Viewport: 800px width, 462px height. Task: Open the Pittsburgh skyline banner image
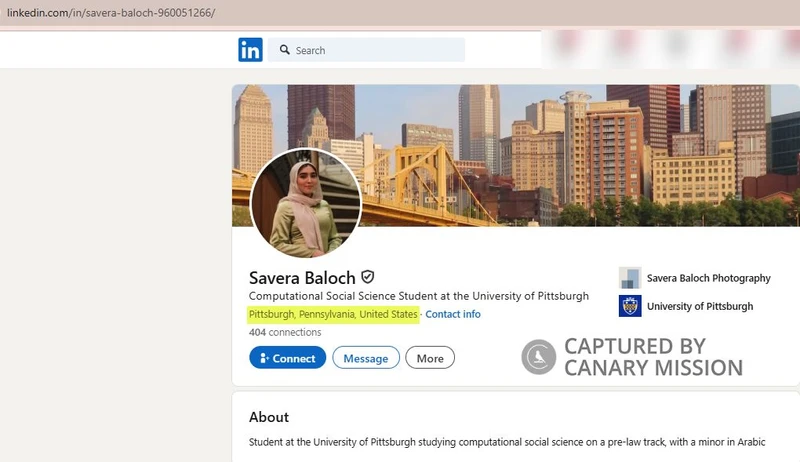(x=516, y=155)
